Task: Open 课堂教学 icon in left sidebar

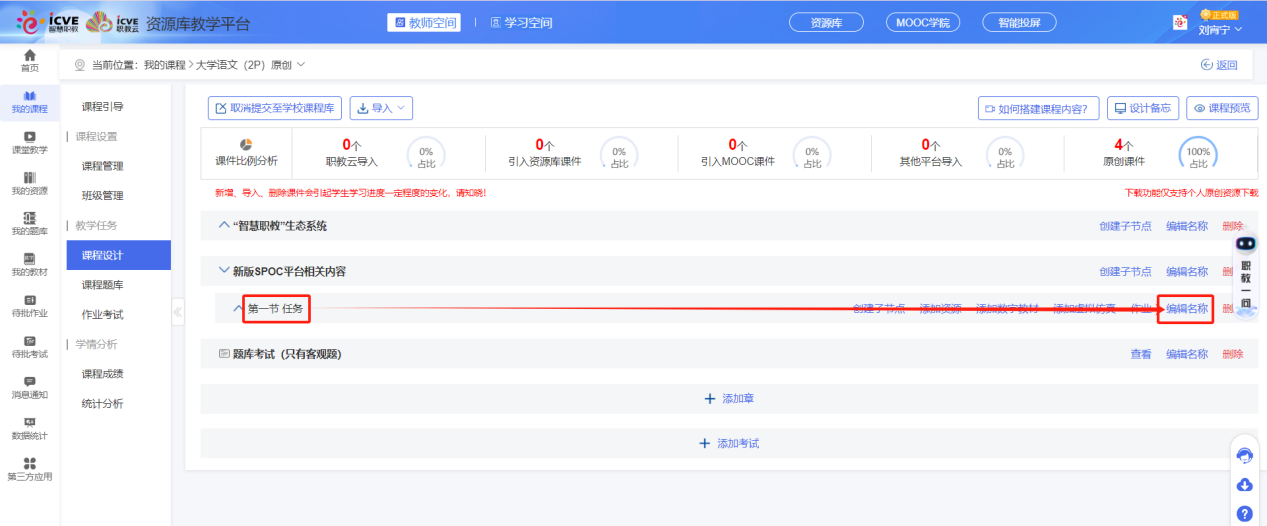Action: pos(29,142)
